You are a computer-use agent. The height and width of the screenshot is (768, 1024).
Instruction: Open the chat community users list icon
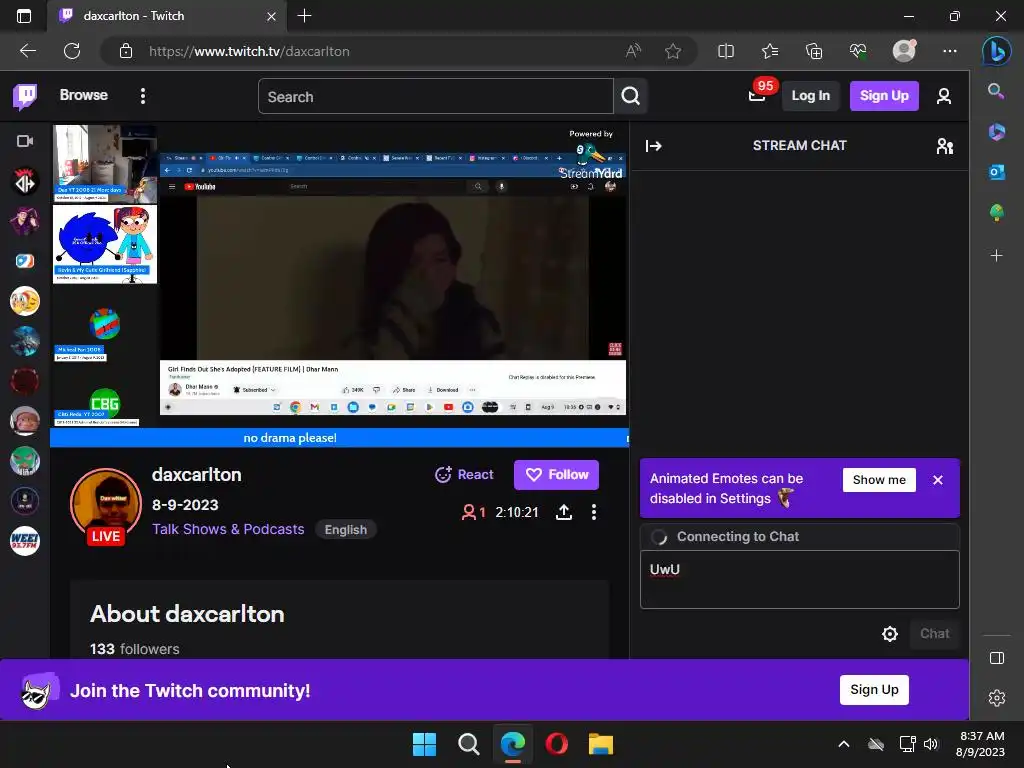[x=944, y=146]
